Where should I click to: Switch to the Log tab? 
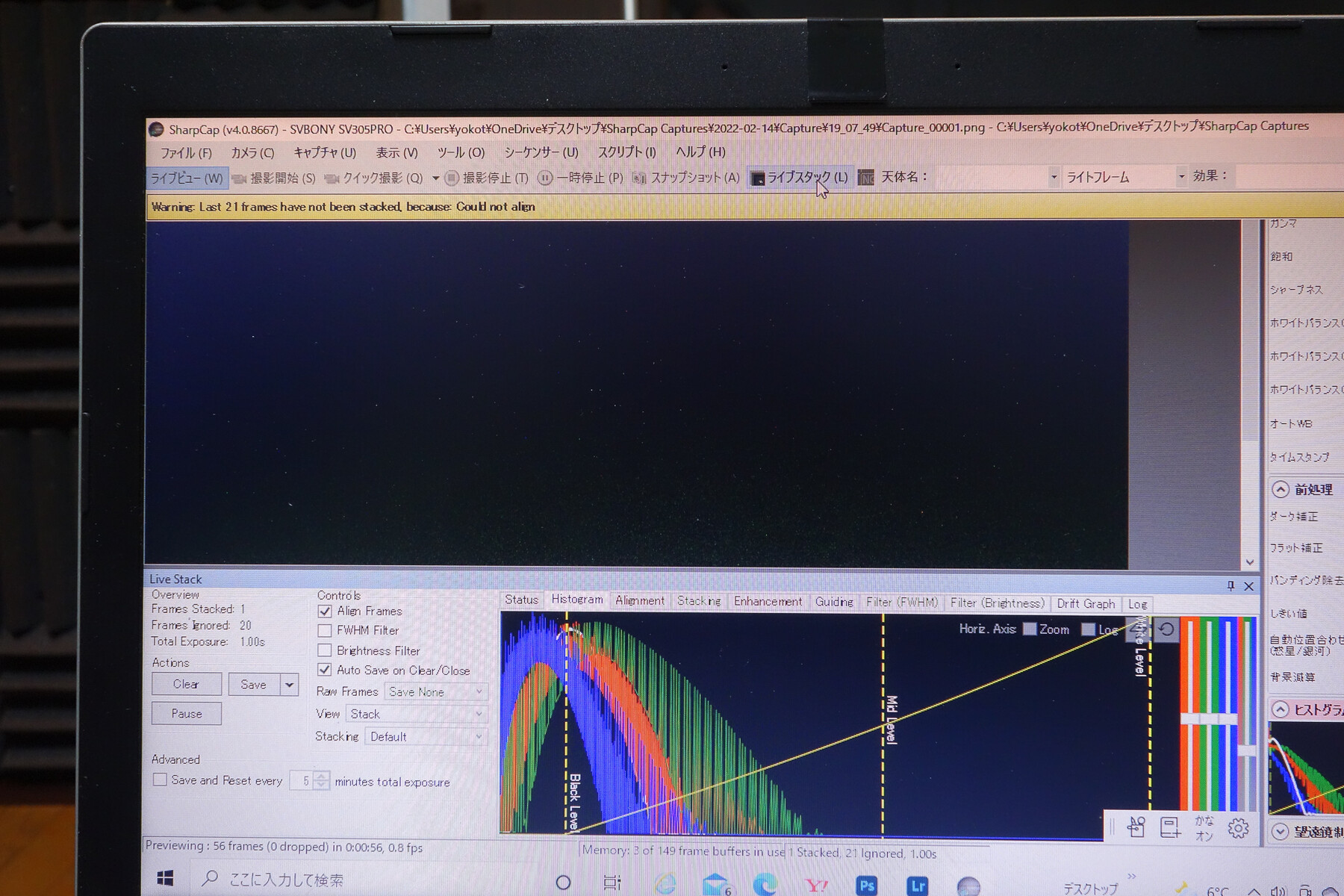click(x=1137, y=604)
